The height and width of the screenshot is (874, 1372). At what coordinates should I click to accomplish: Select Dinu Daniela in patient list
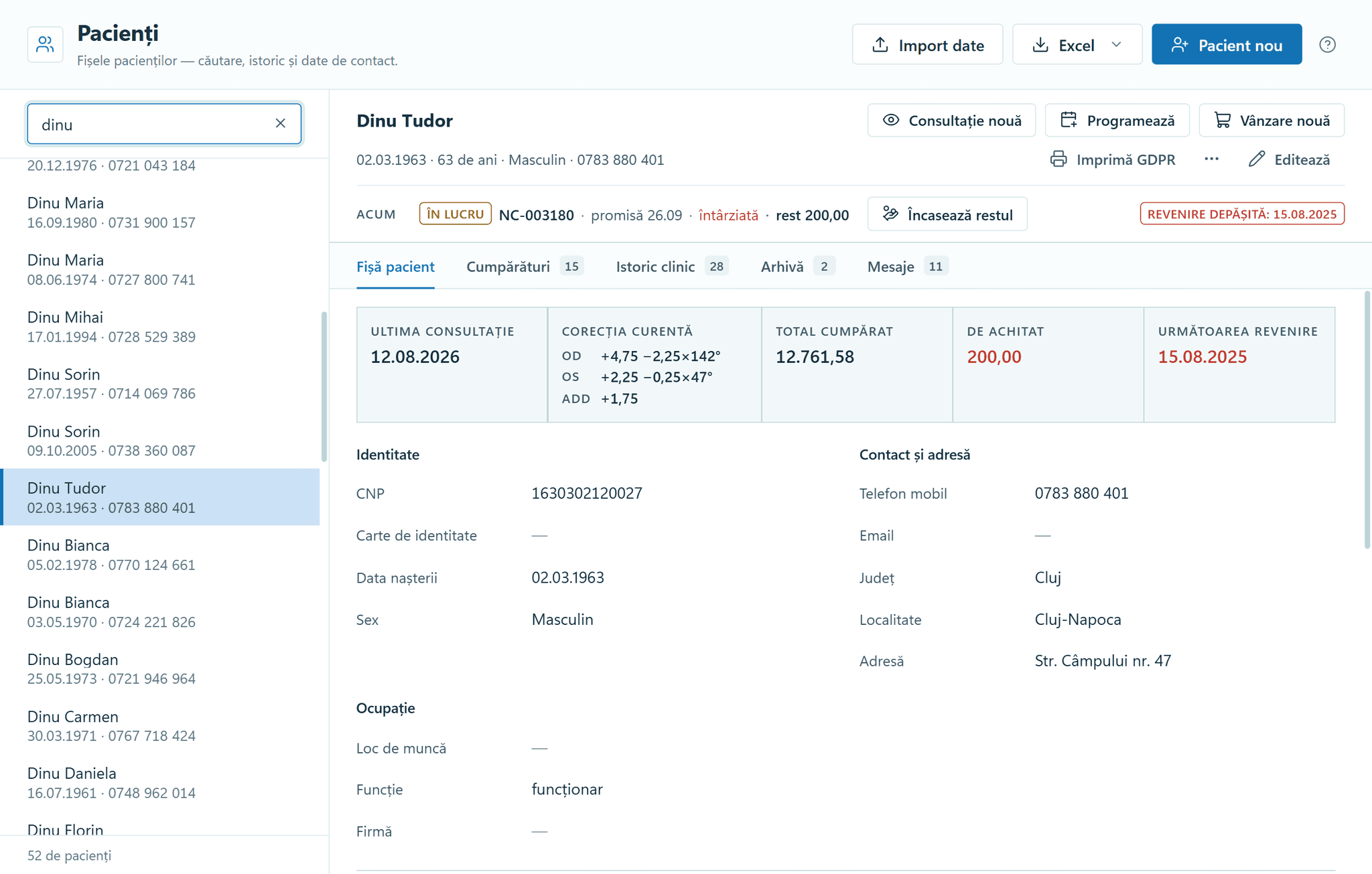tap(160, 782)
